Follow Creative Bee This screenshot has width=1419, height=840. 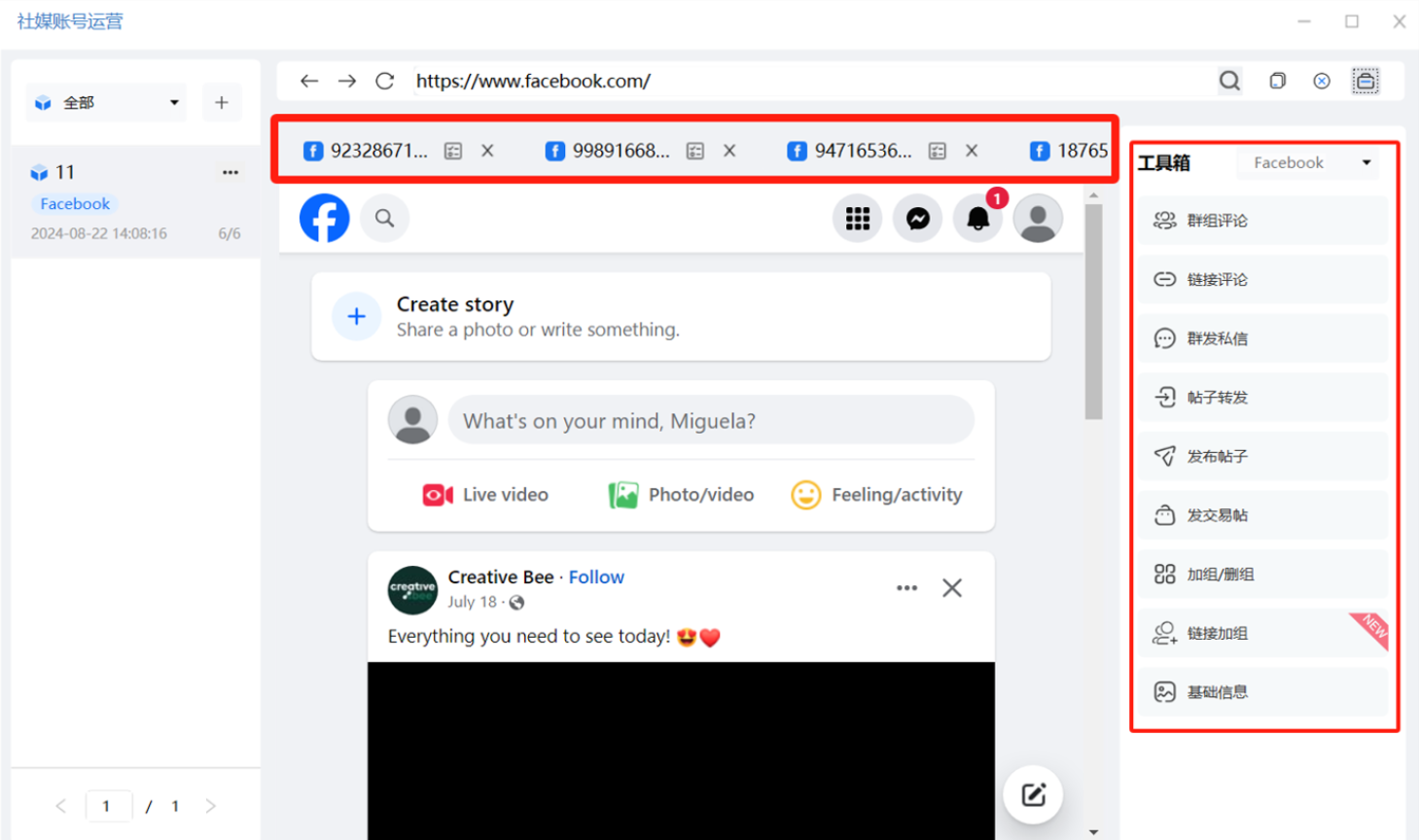596,577
